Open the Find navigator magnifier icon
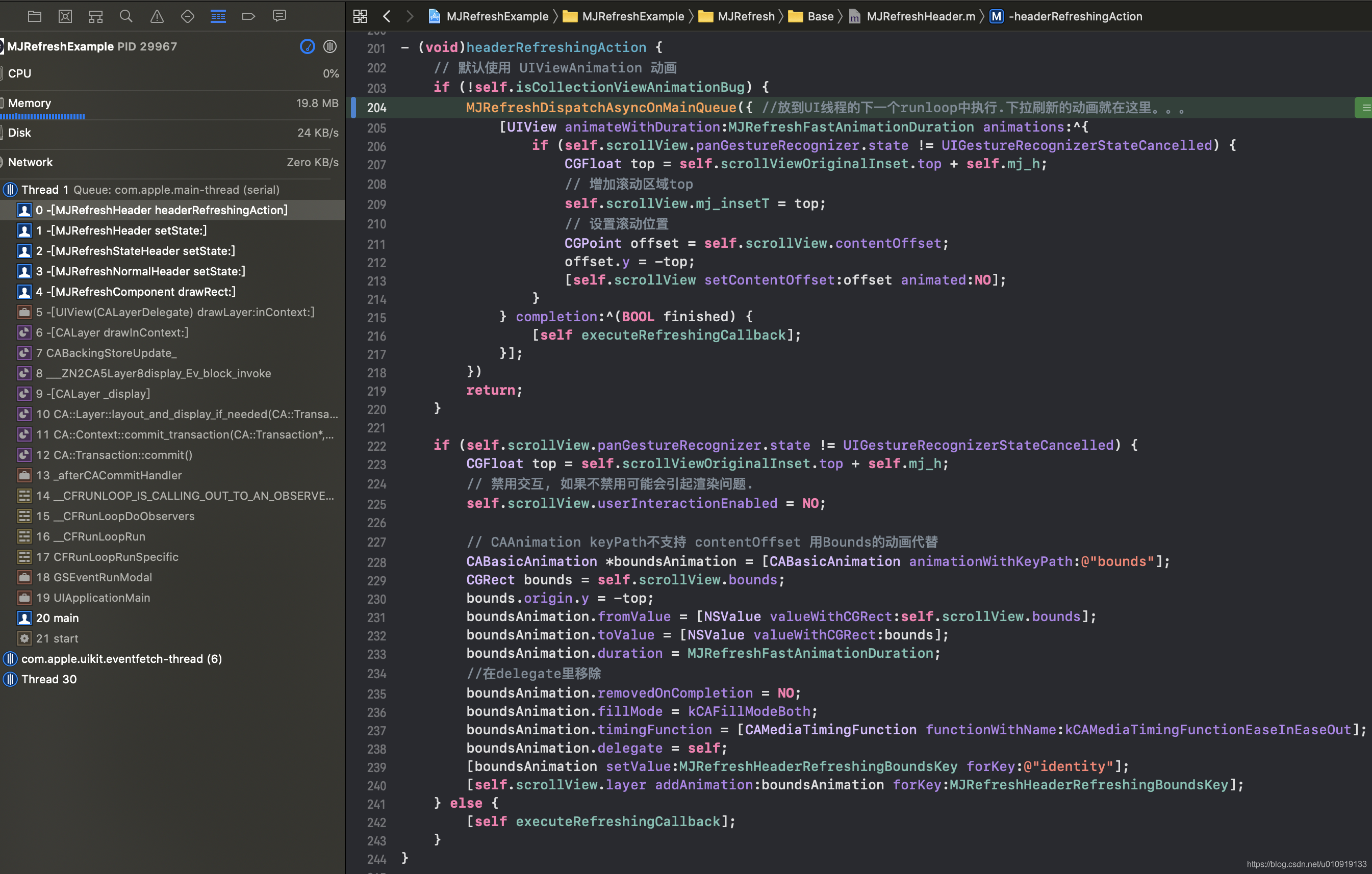Screen dimensions: 1372x874 point(126,16)
